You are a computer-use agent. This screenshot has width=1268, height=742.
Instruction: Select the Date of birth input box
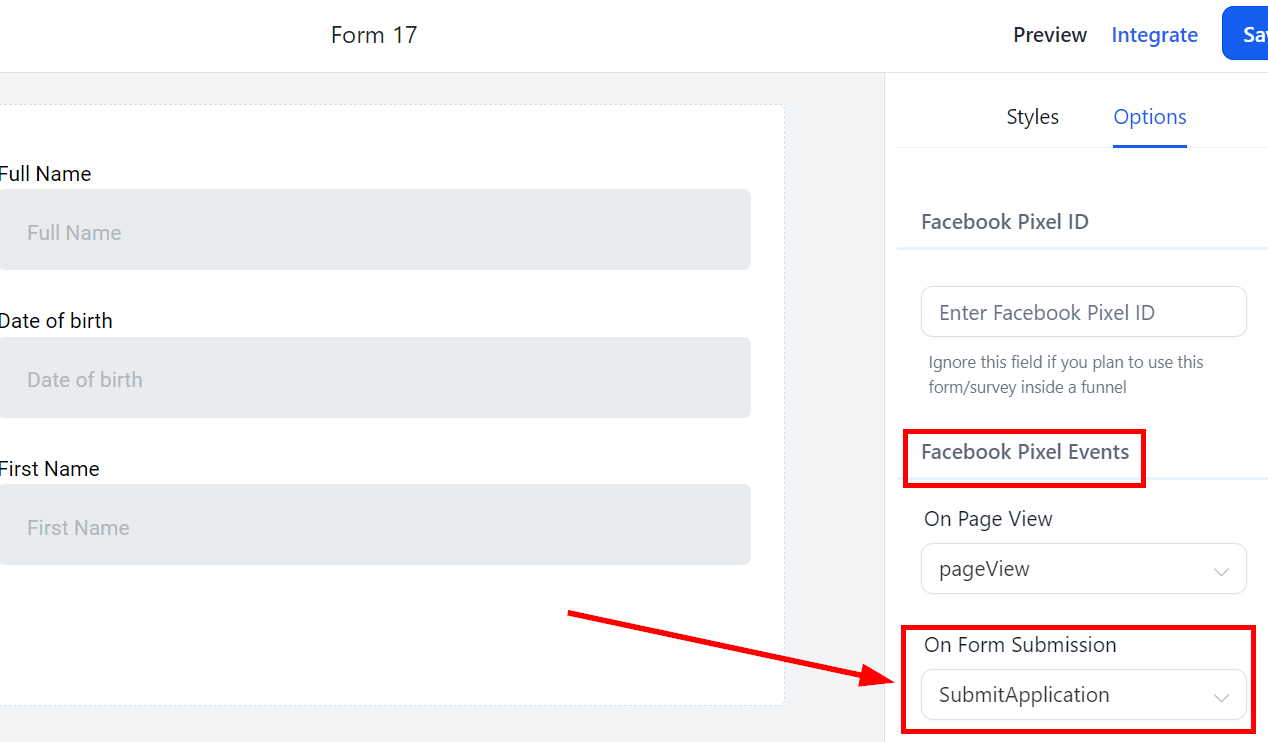tap(374, 378)
